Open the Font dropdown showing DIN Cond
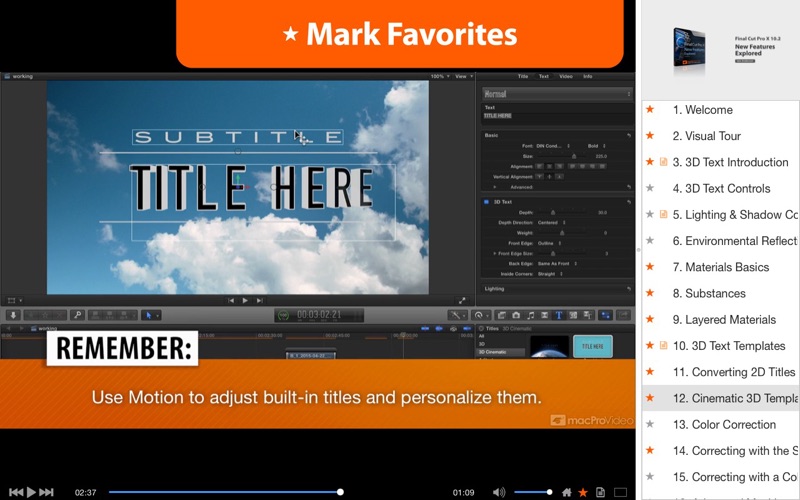The width and height of the screenshot is (800, 500). pos(553,146)
